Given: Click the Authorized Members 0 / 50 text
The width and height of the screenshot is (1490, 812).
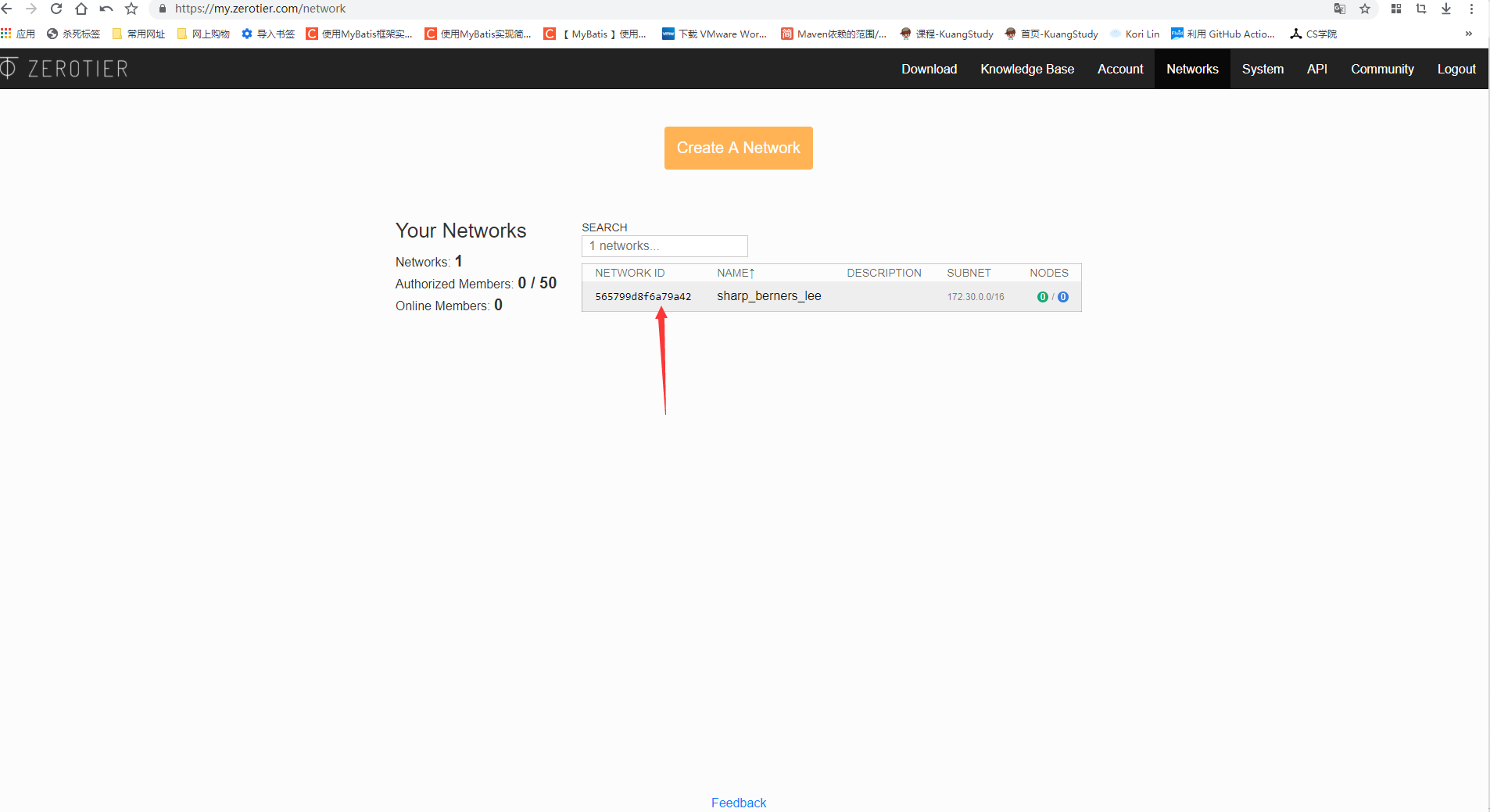Looking at the screenshot, I should tap(476, 283).
